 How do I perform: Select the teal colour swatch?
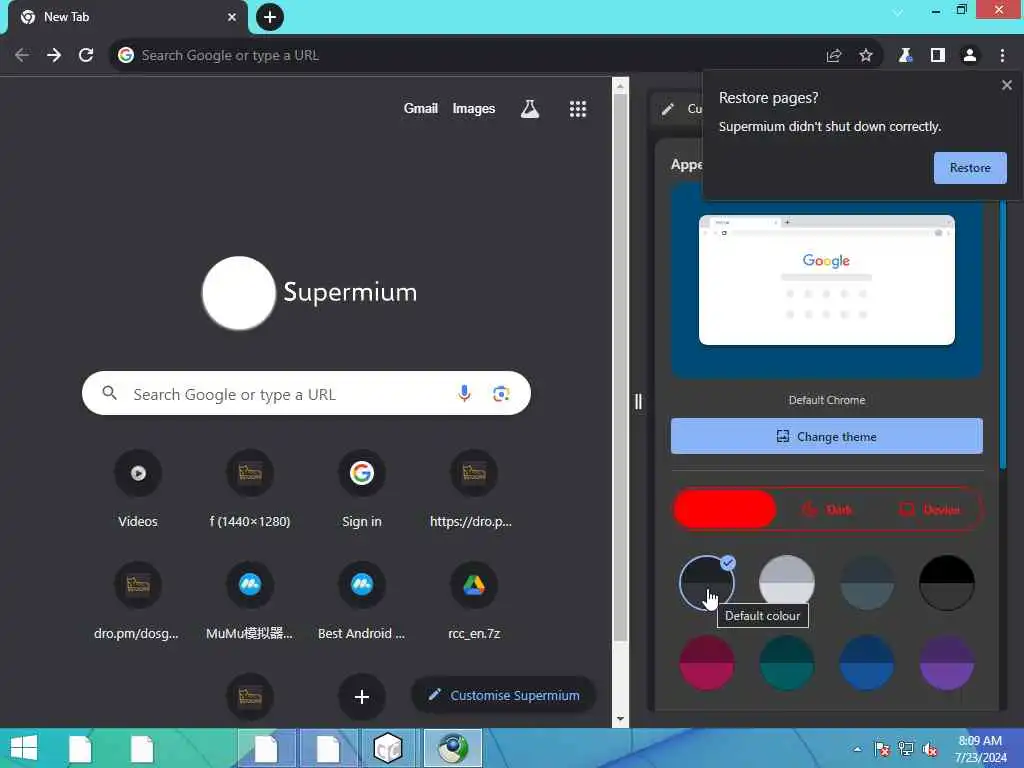(787, 663)
